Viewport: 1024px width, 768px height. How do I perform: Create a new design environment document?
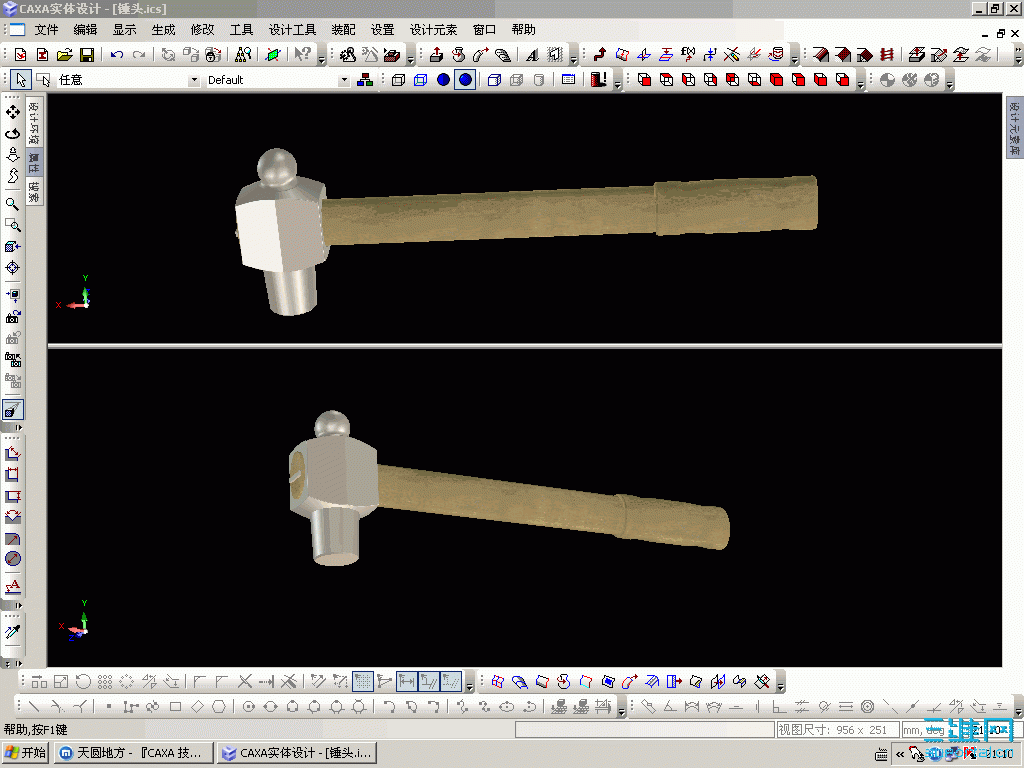[x=20, y=54]
